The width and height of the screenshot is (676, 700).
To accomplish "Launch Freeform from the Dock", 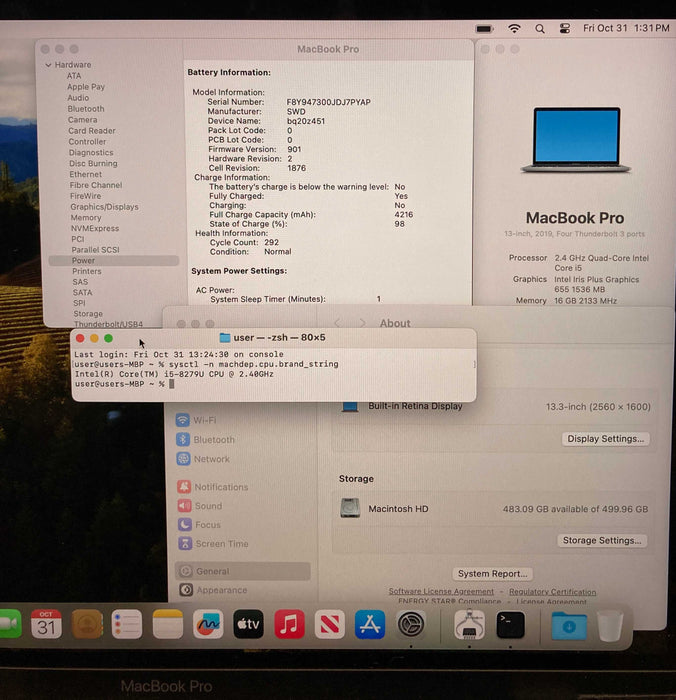I will [208, 624].
